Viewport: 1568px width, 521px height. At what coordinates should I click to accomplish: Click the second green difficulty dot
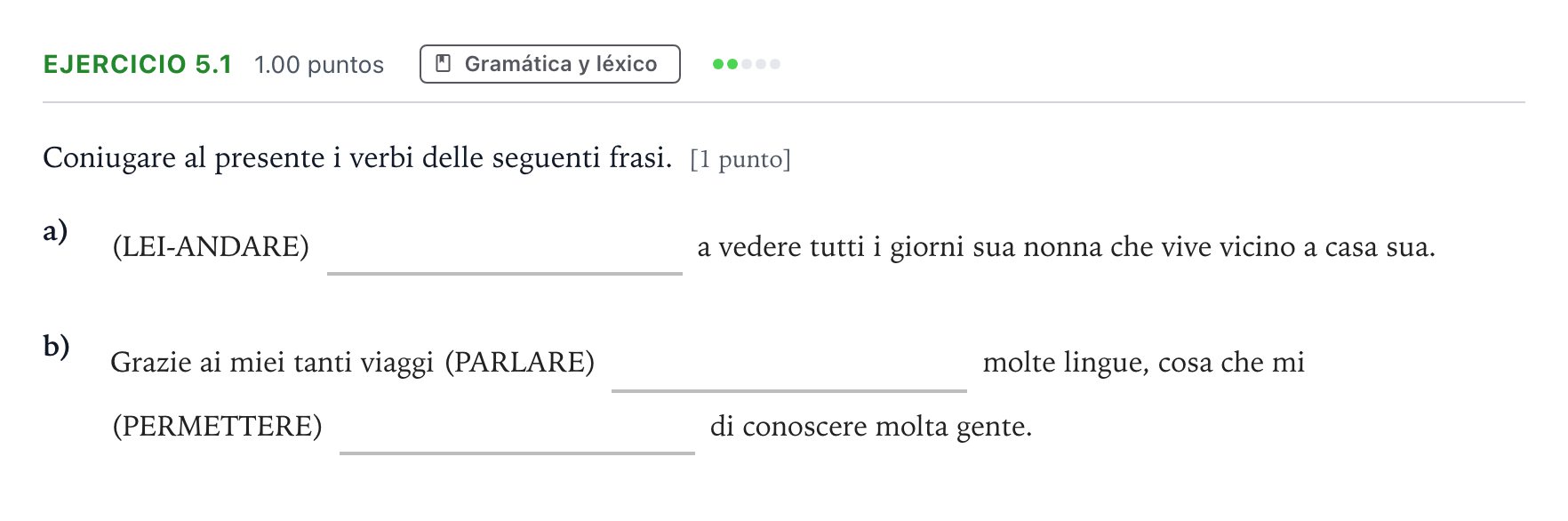(x=732, y=64)
